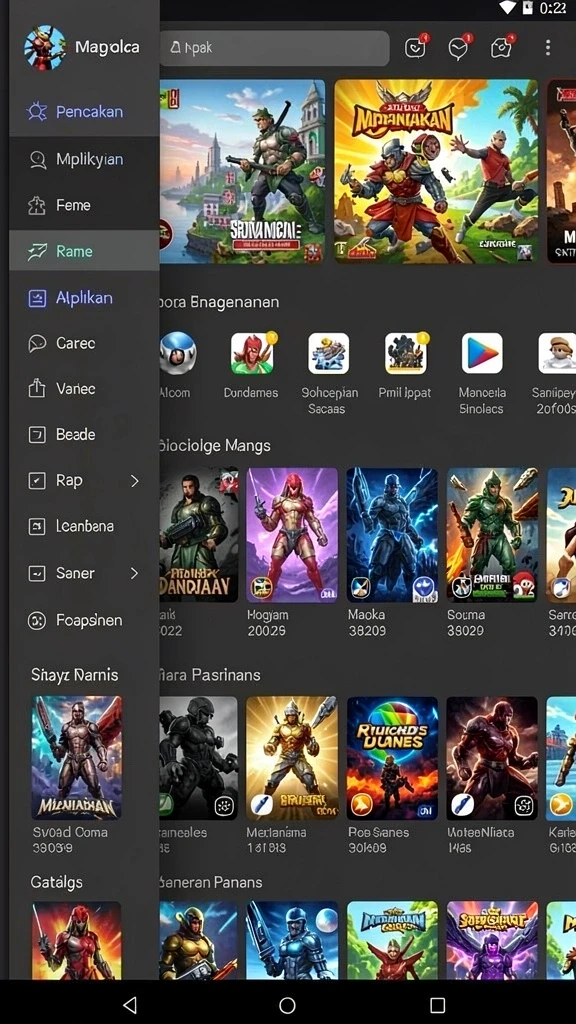
Task: Open the Ros Sanes game card
Action: click(392, 758)
